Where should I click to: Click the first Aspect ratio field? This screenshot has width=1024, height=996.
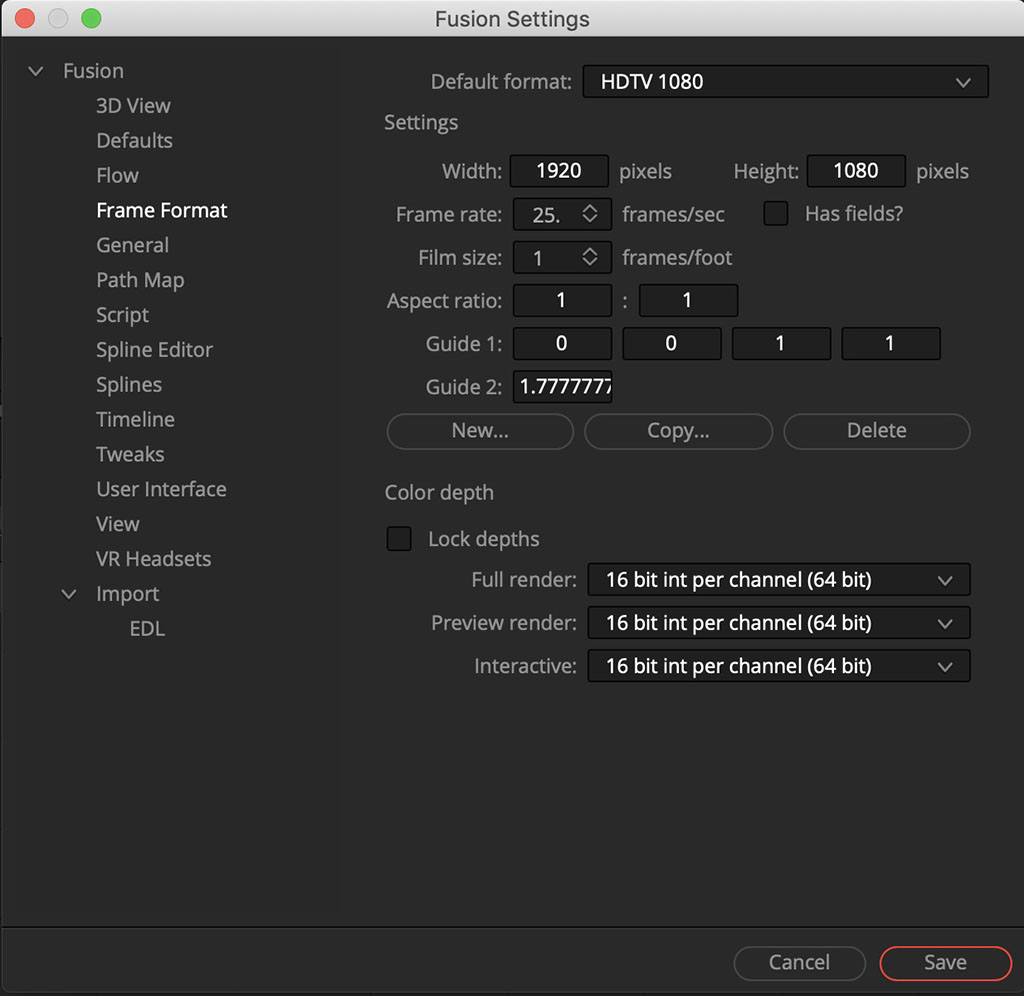click(562, 300)
